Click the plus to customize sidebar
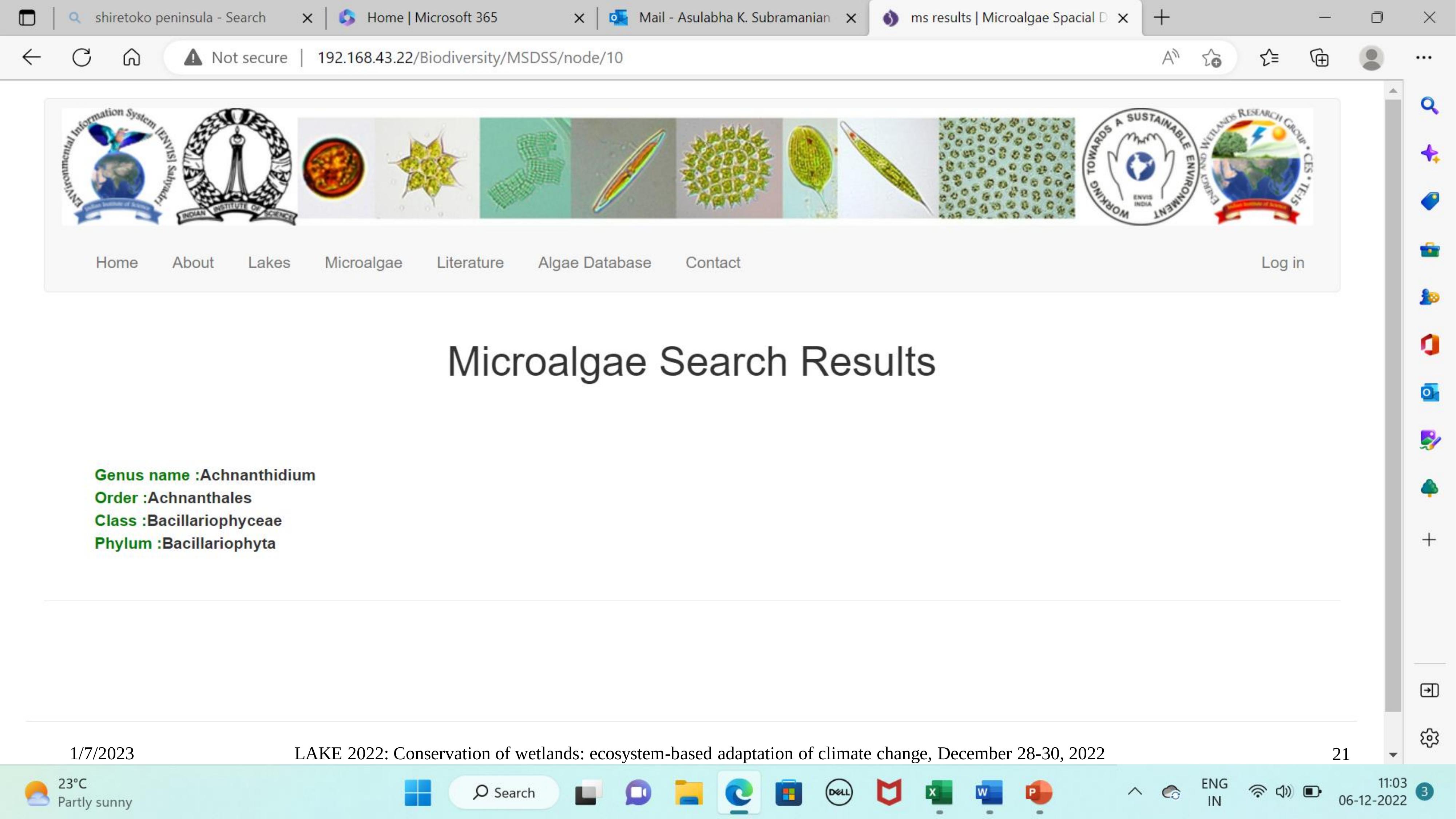Viewport: 1456px width, 819px height. [x=1429, y=540]
